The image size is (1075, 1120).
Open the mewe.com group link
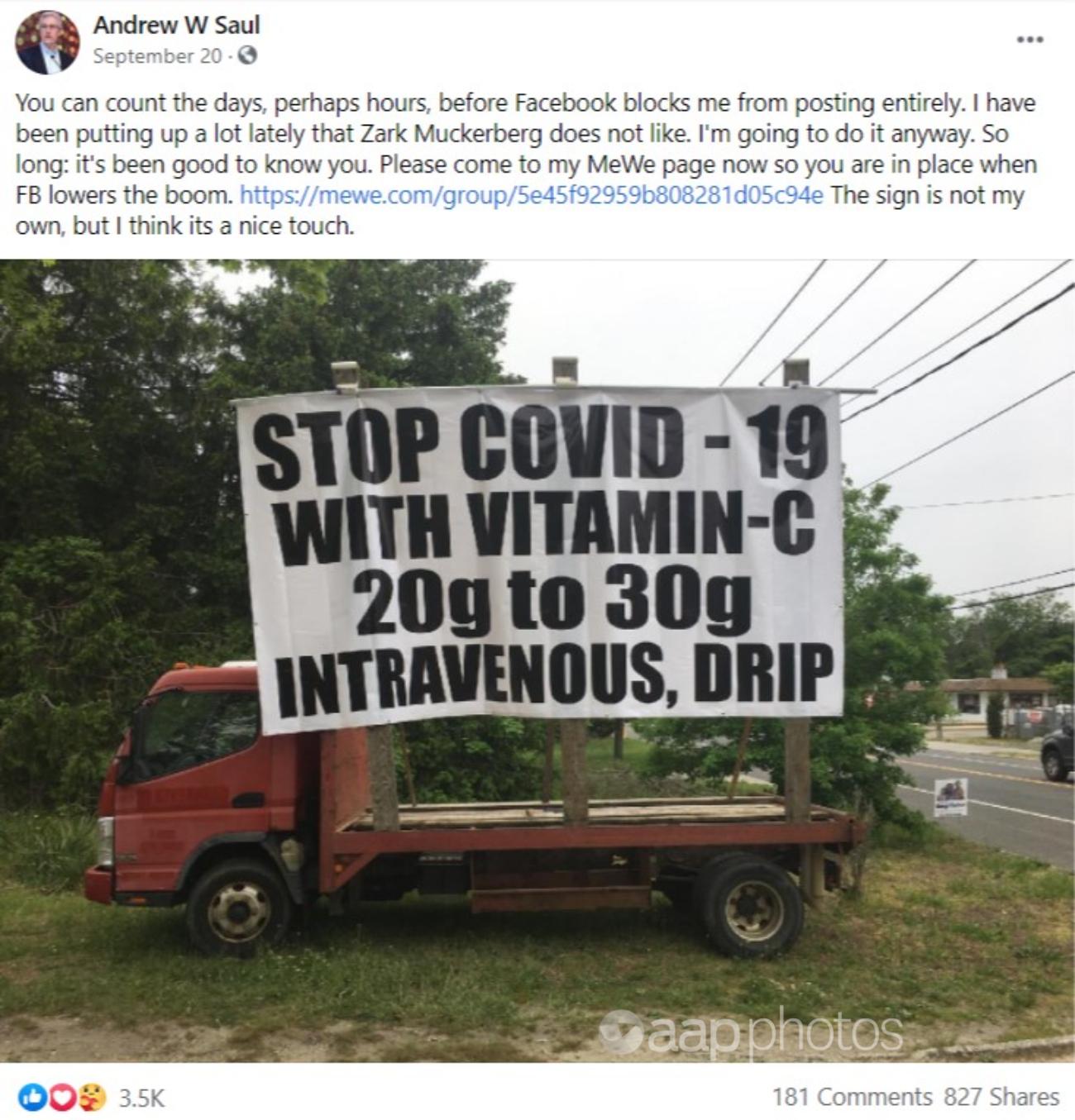[531, 195]
